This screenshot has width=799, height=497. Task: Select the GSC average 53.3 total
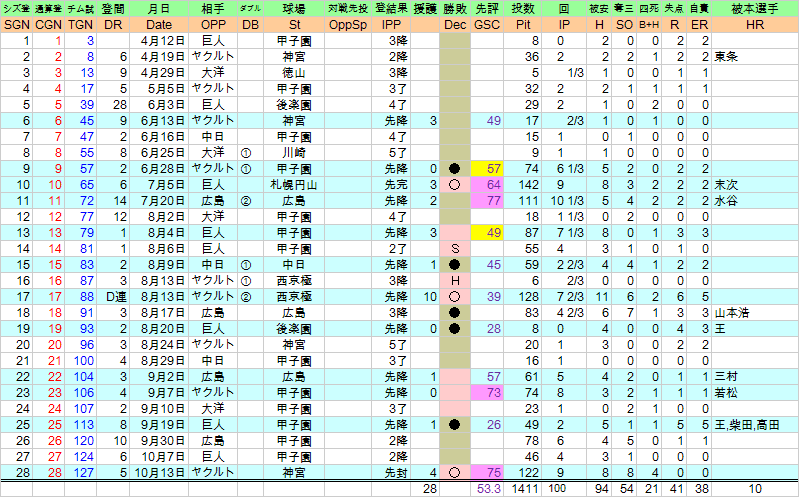point(487,489)
